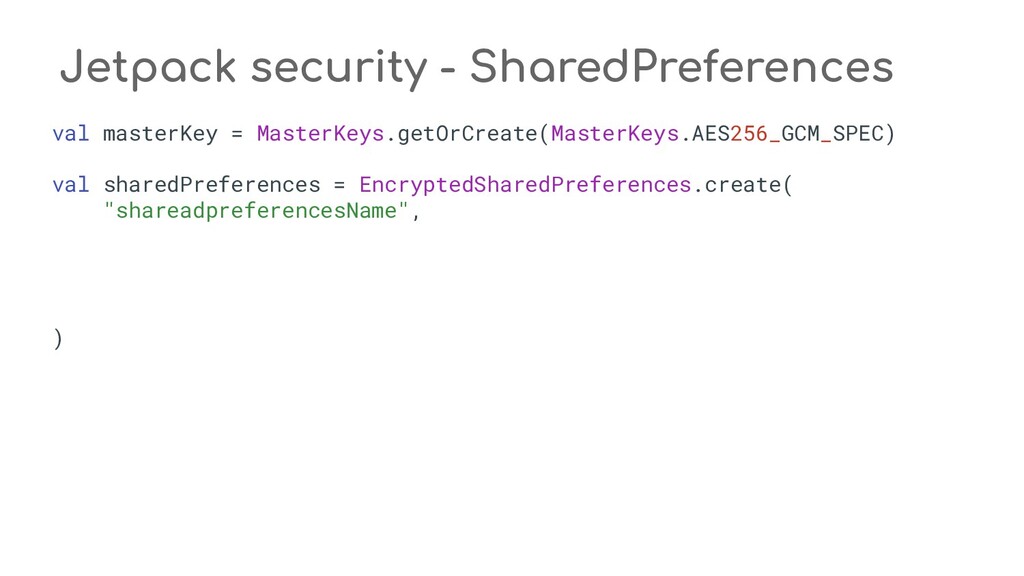This screenshot has width=1024, height=576.
Task: Click the "GCM" text in the constant
Action: pos(800,133)
